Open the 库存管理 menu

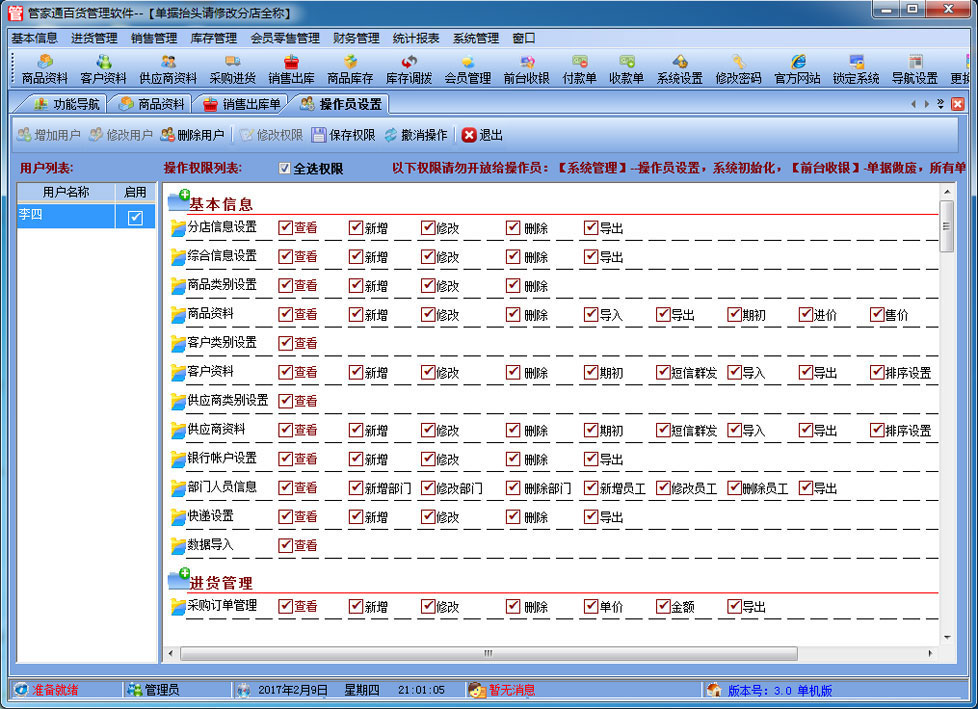click(x=213, y=38)
